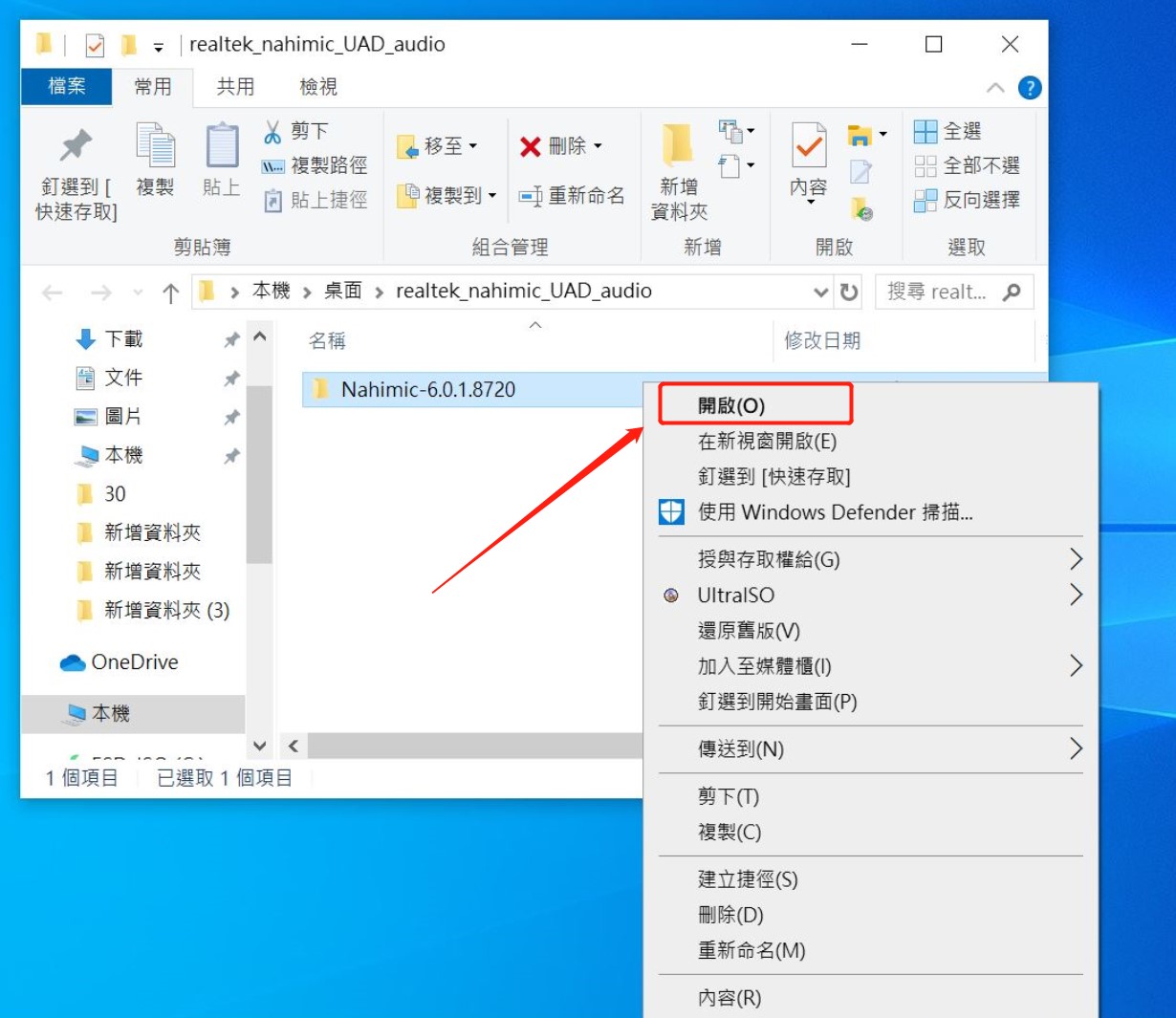The height and width of the screenshot is (1018, 1176).
Task: Open OneDrive in navigation pane
Action: 134,662
